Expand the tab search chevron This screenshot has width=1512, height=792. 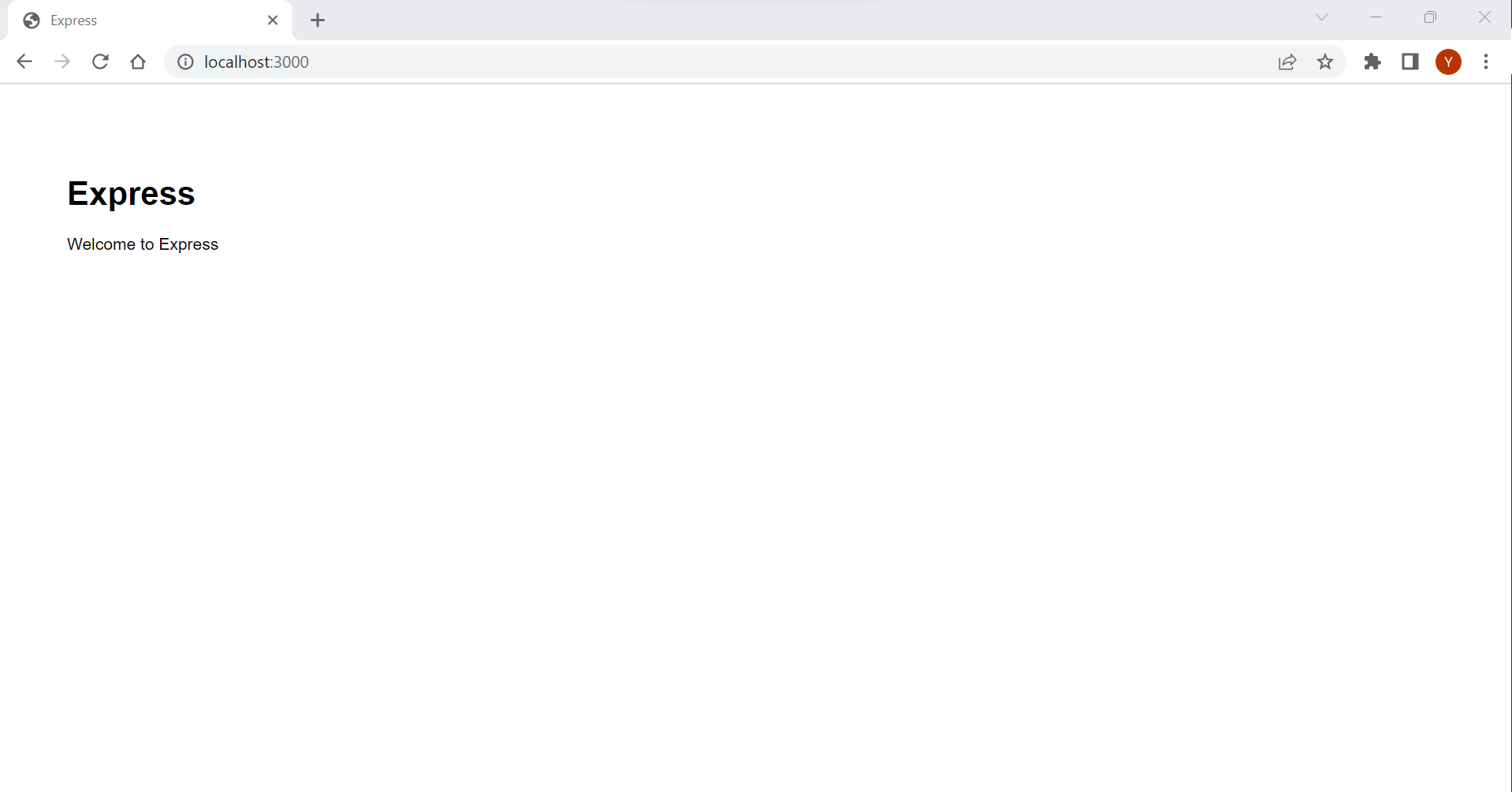[x=1322, y=17]
